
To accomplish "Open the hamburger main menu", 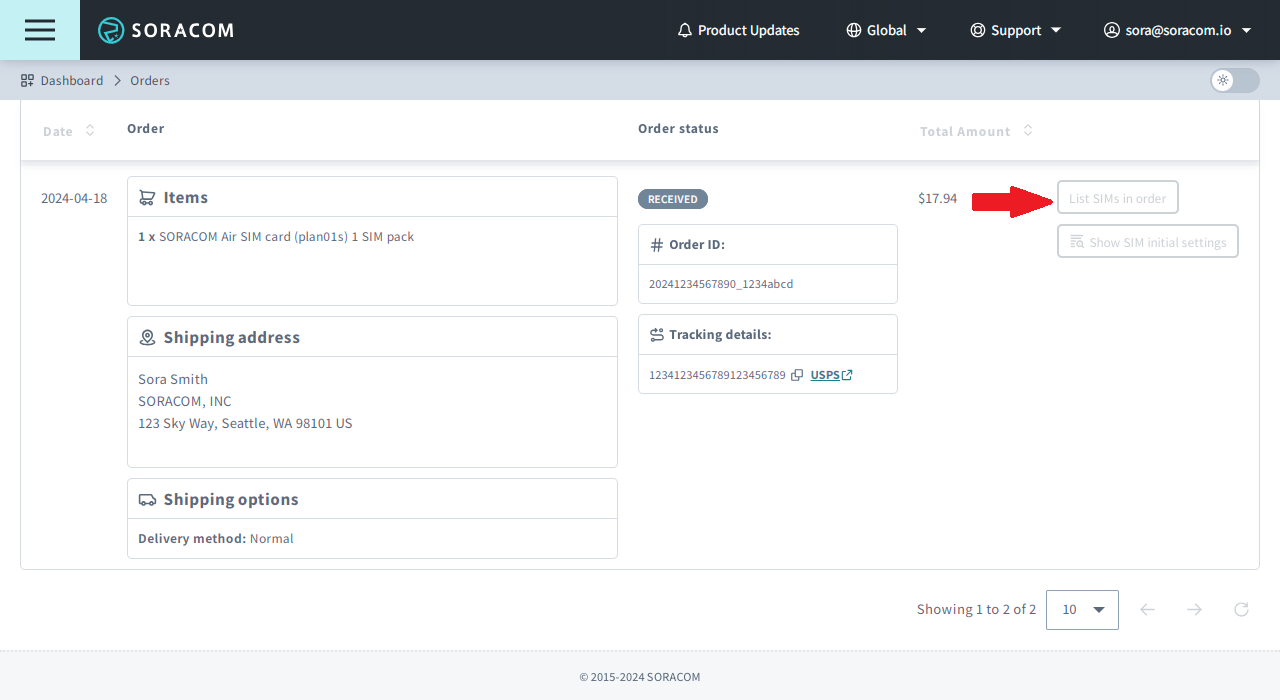I will tap(40, 30).
